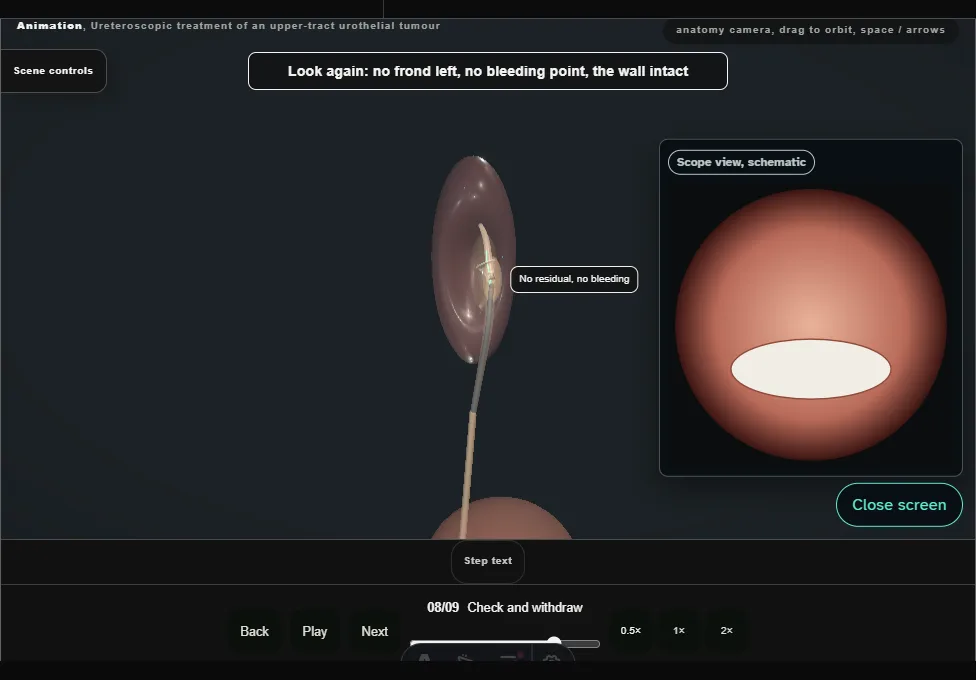
Task: Open the Scene controls panel
Action: [x=53, y=71]
